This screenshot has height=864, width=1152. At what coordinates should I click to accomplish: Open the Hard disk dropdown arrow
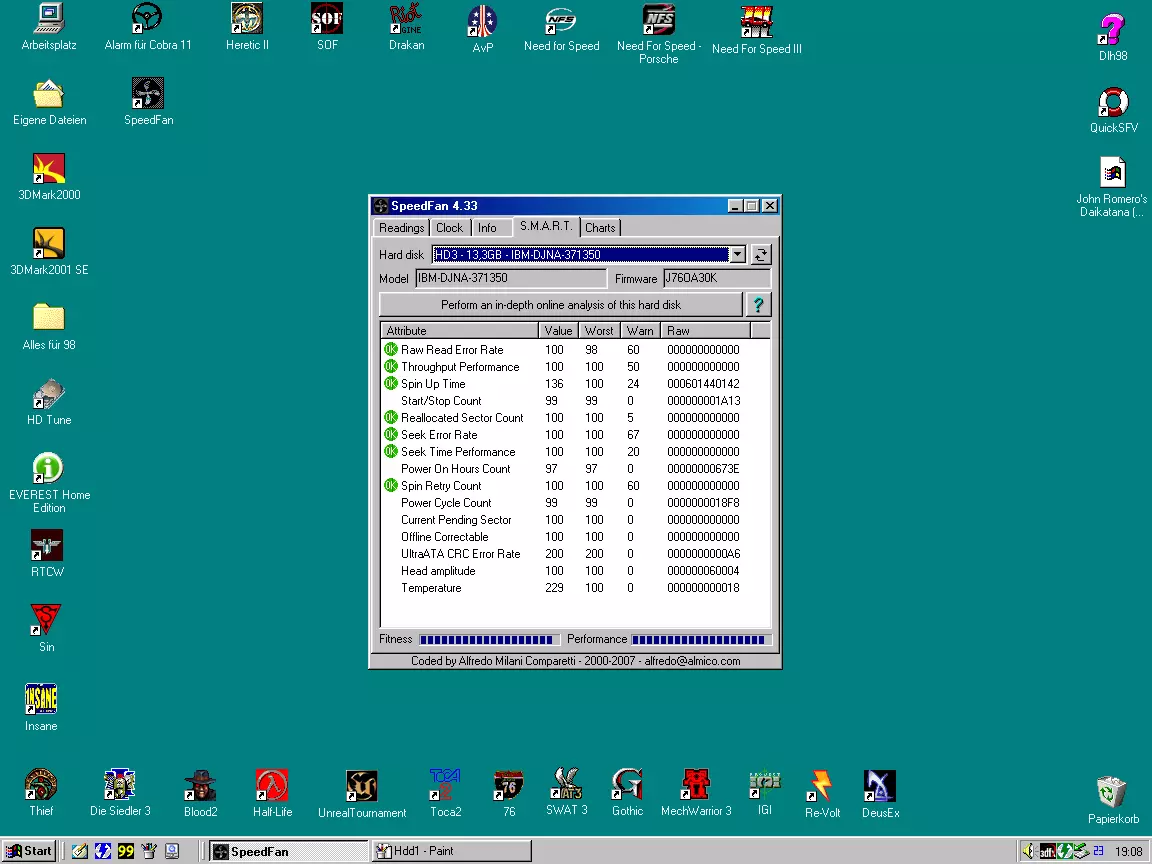tap(738, 254)
